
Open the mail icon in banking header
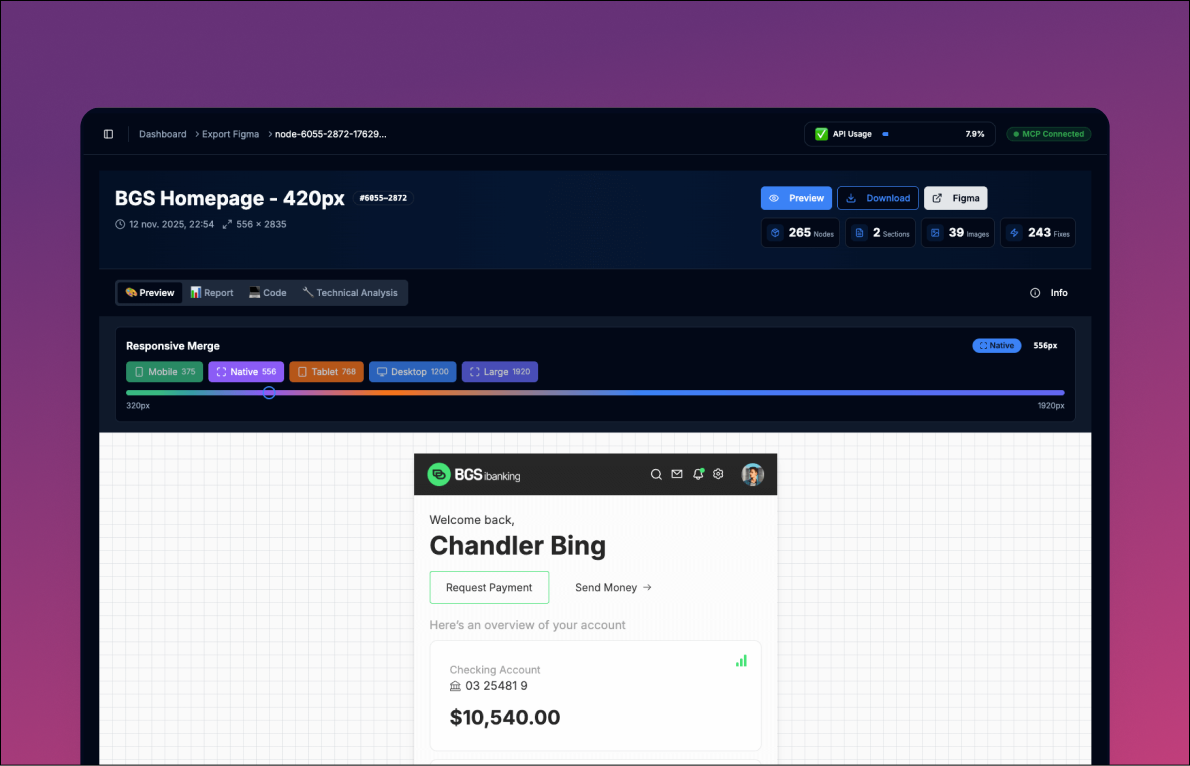tap(677, 474)
